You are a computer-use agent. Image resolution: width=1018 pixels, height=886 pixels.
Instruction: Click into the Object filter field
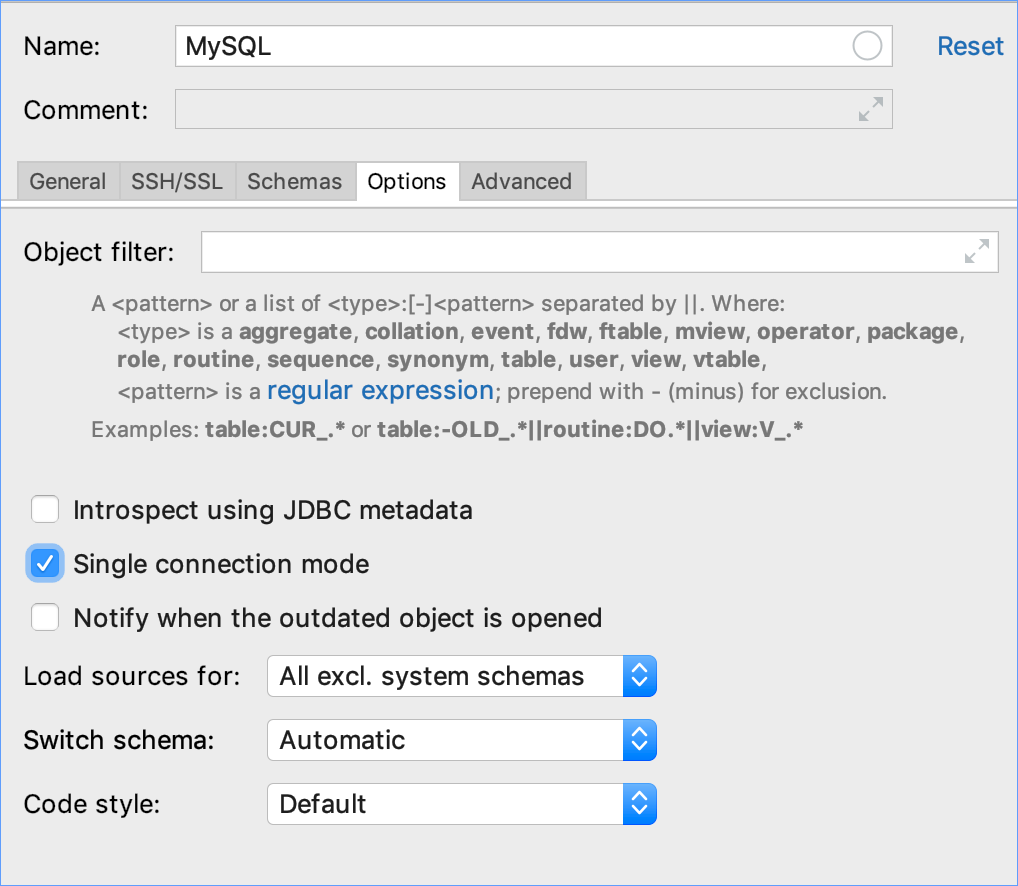coord(599,252)
